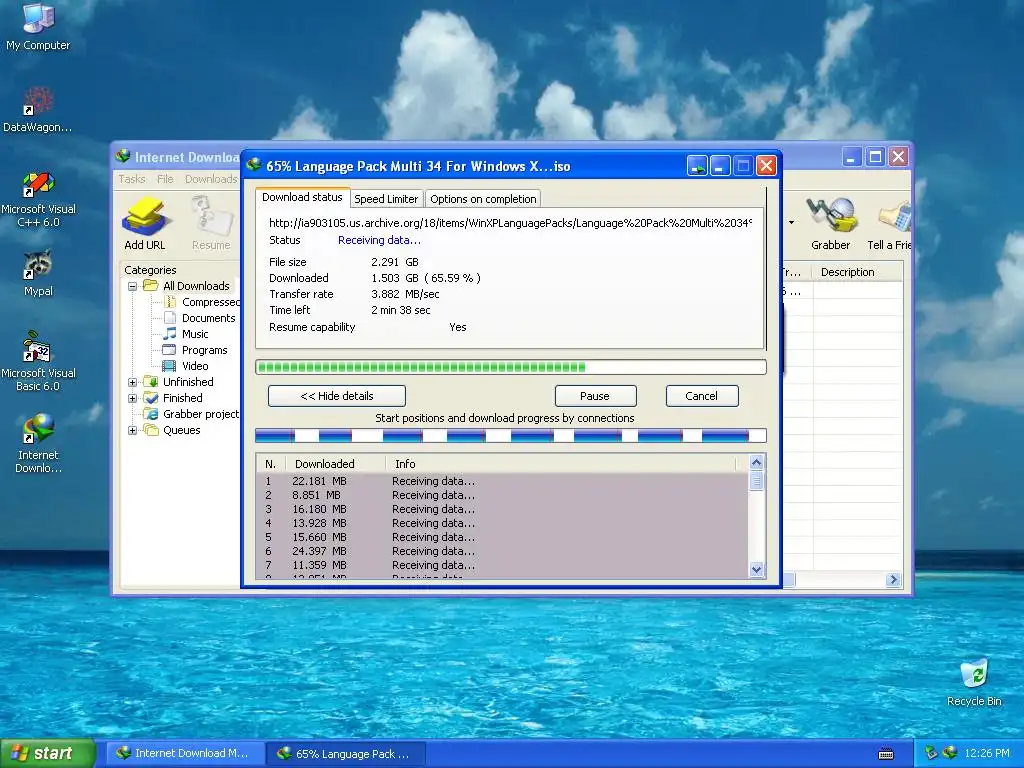Cancel the download
The height and width of the screenshot is (768, 1024).
pos(702,396)
